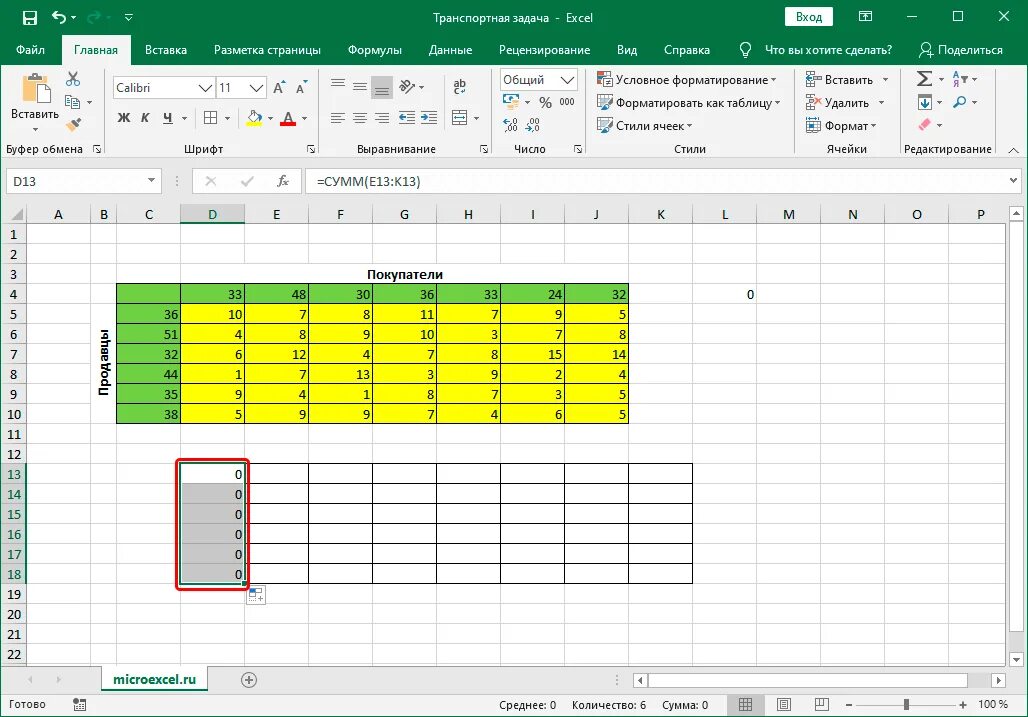The width and height of the screenshot is (1028, 717).
Task: Switch to Normal view in status bar
Action: (745, 705)
